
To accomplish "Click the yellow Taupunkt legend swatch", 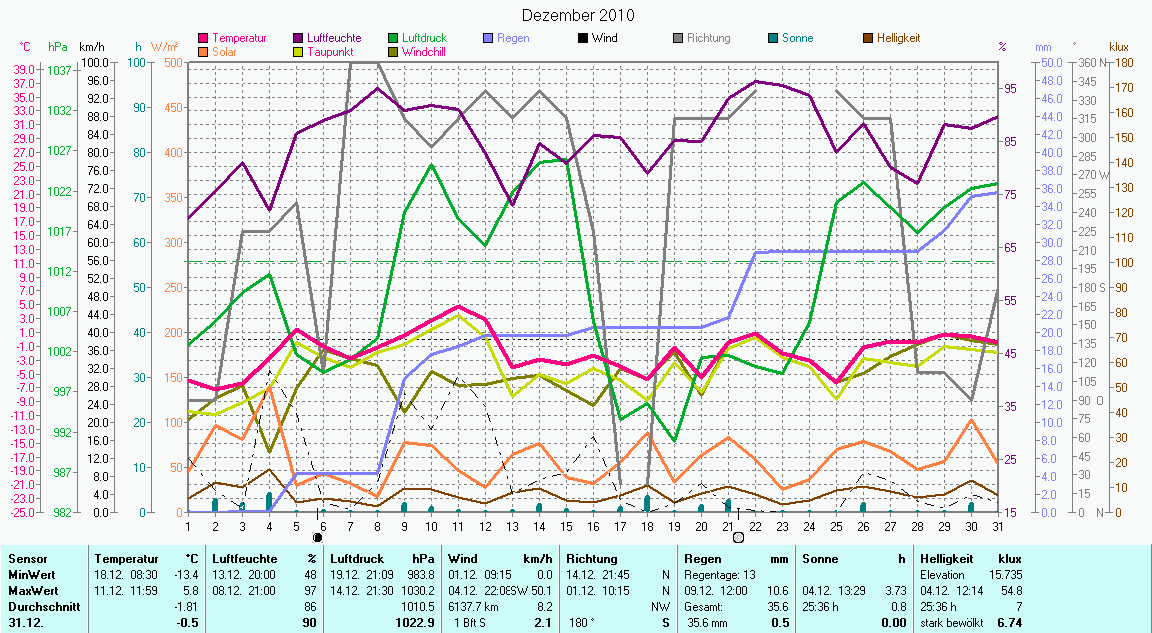I will [x=300, y=52].
